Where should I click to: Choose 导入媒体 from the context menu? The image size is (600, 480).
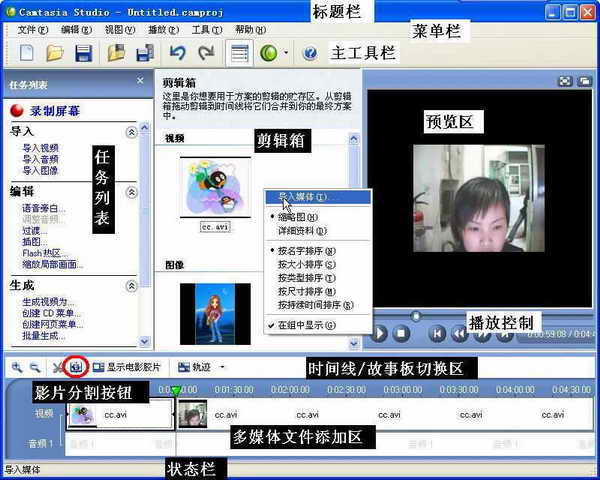[308, 197]
